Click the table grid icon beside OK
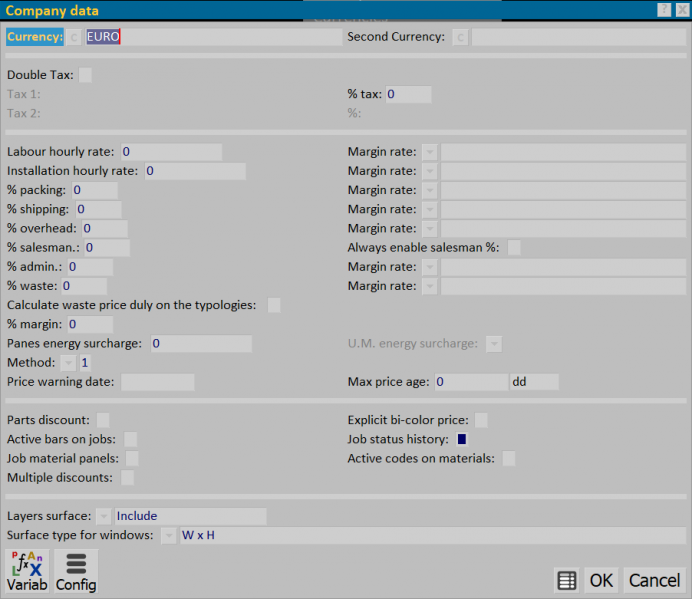 [x=567, y=580]
